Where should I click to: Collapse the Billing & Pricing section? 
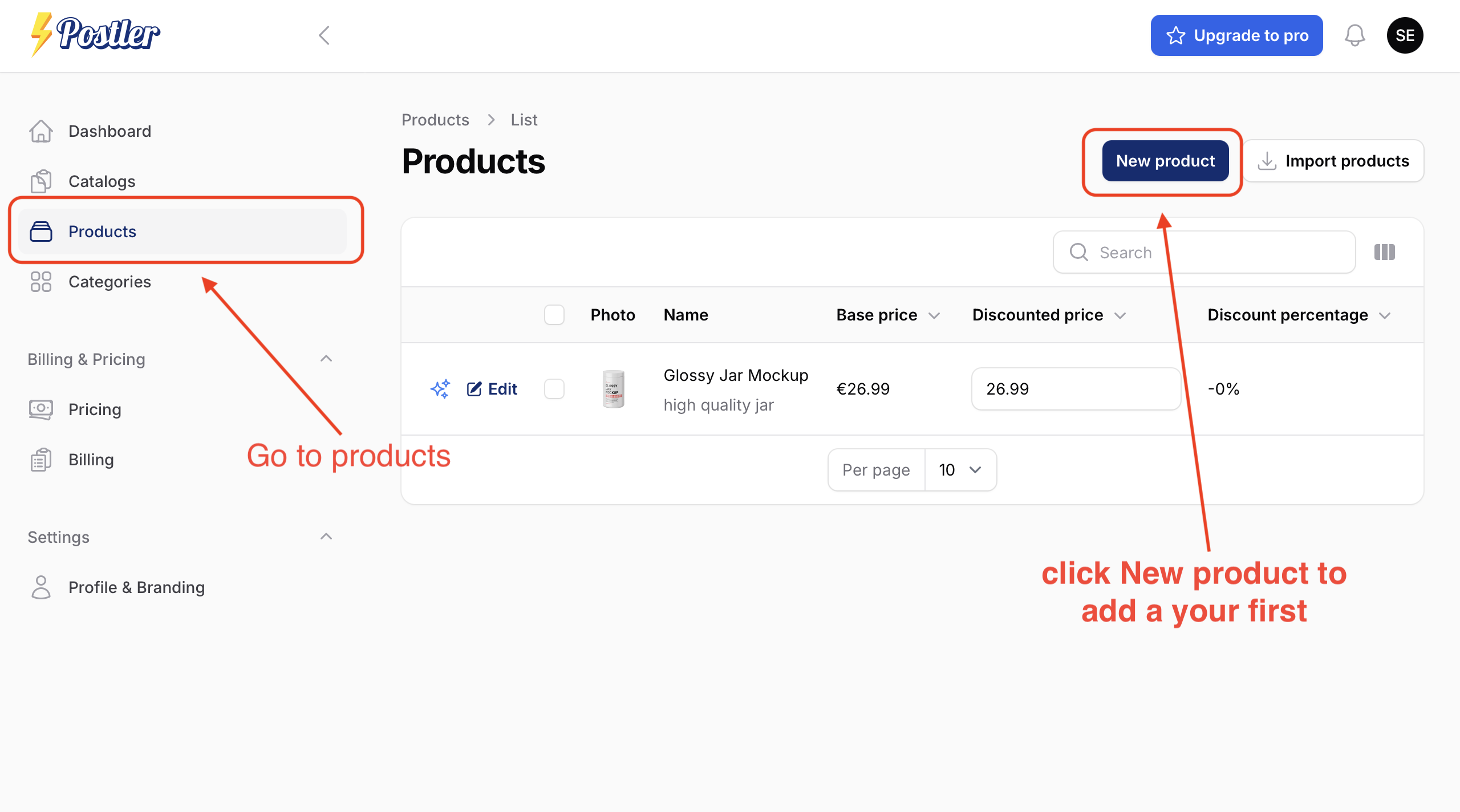[x=326, y=358]
